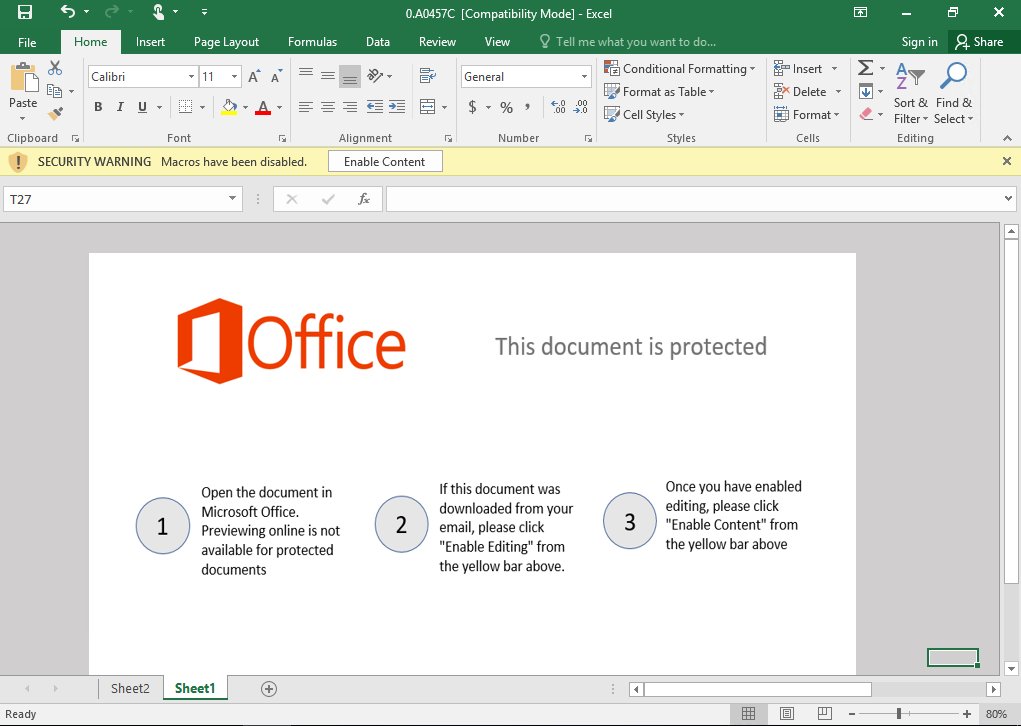The height and width of the screenshot is (726, 1021).
Task: Click the Format Painter brush icon
Action: [x=55, y=114]
